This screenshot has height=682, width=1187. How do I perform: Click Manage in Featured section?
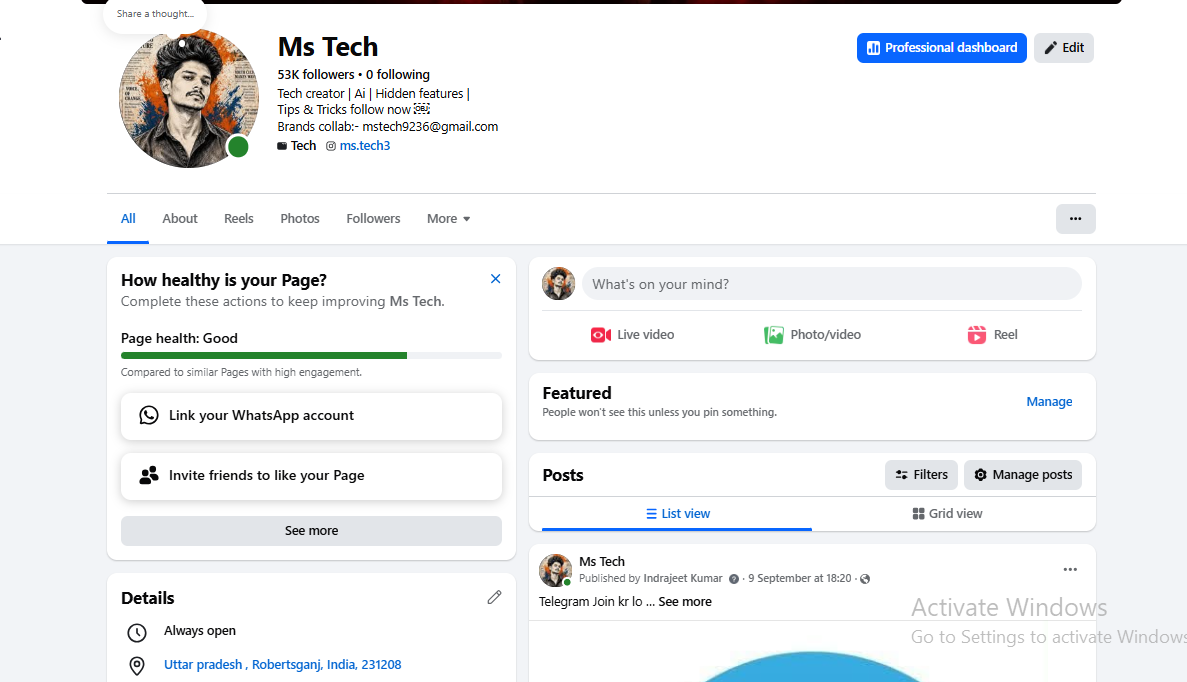[x=1049, y=401]
